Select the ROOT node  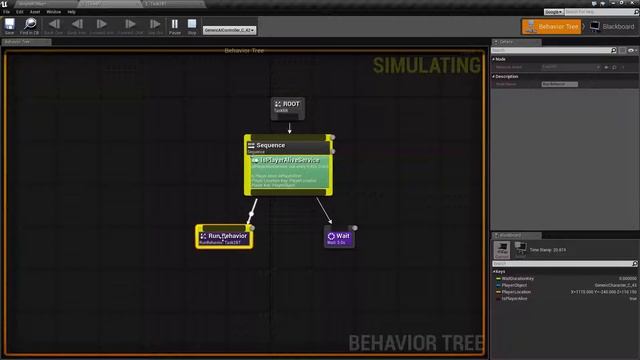288,108
